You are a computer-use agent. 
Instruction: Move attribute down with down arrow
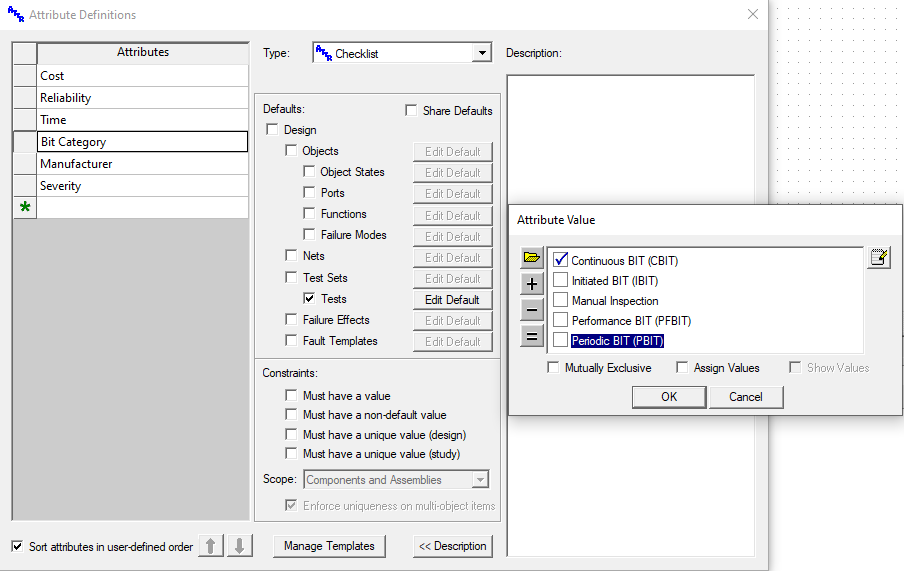(x=240, y=546)
